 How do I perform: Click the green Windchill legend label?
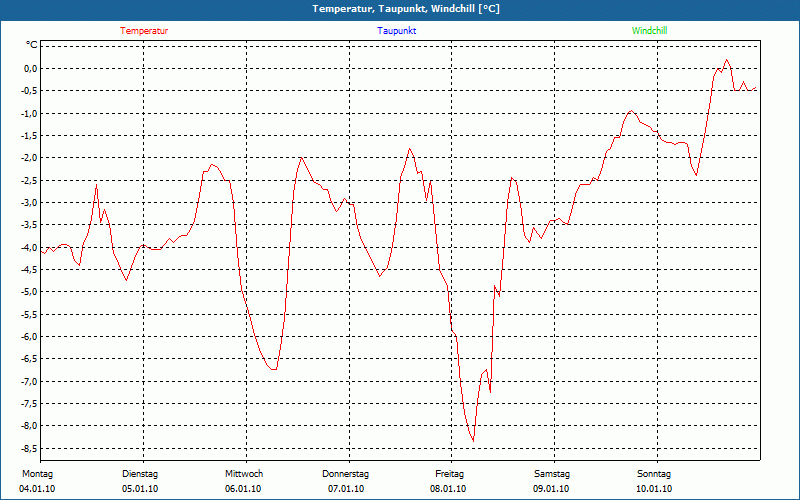point(649,31)
